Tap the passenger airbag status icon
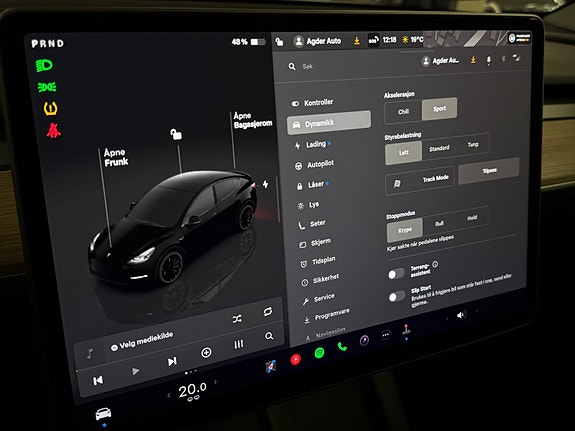 point(519,38)
